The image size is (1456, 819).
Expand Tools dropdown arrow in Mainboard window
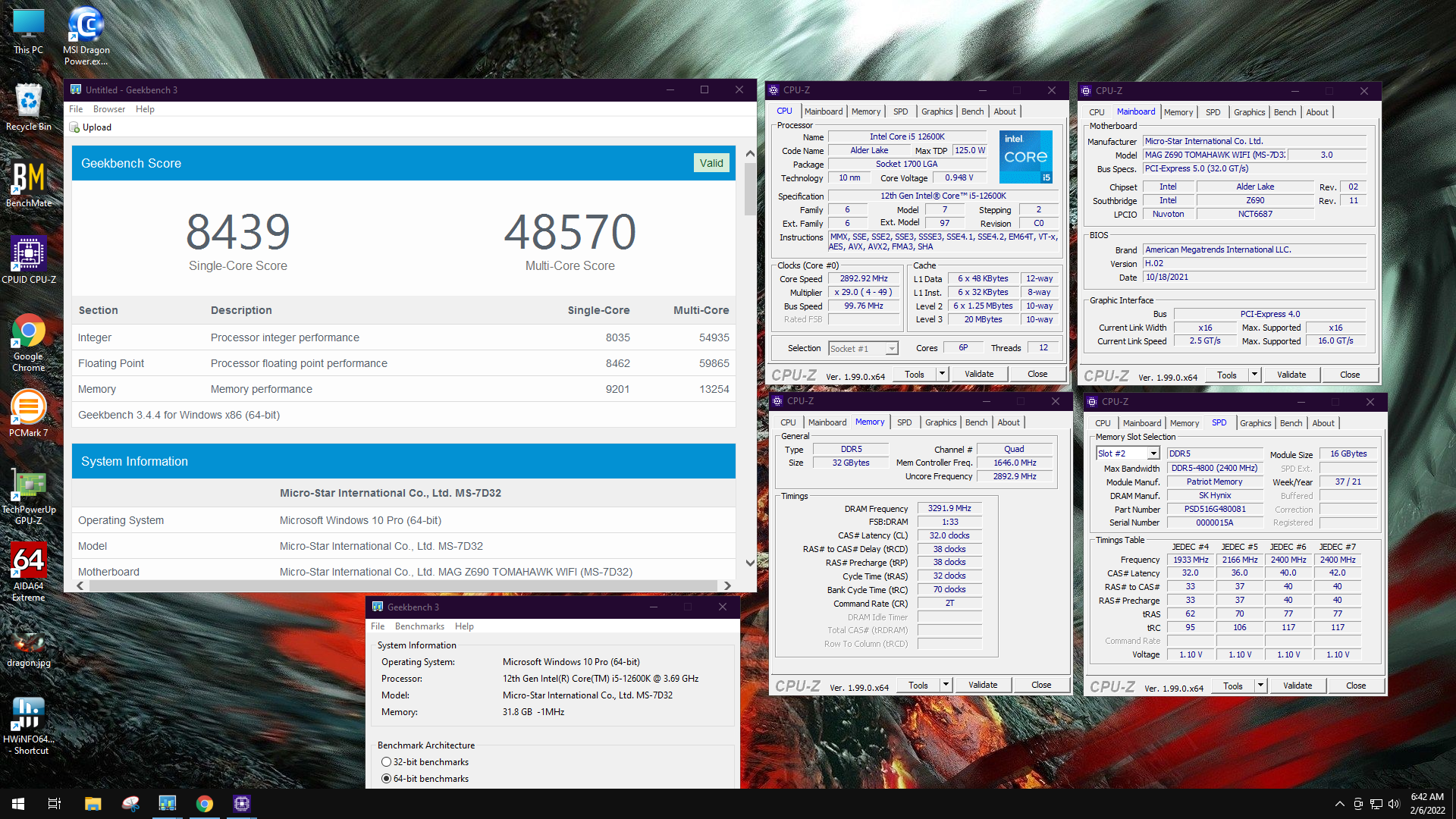(x=1254, y=375)
